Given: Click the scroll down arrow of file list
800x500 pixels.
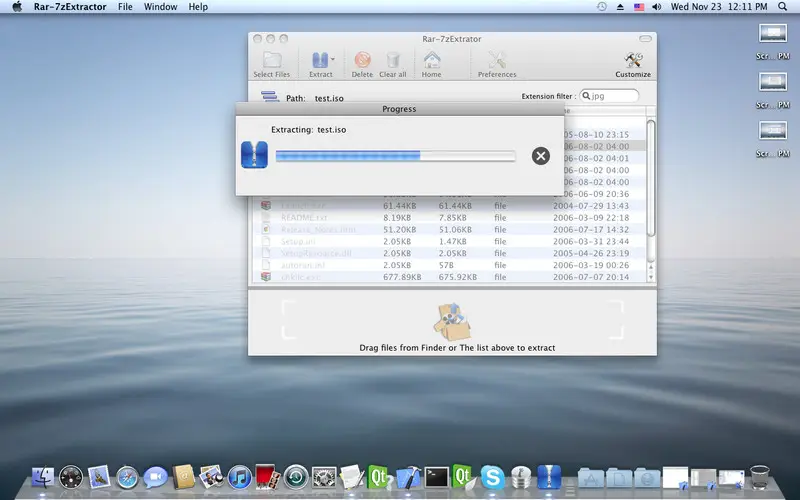Looking at the screenshot, I should point(651,277).
